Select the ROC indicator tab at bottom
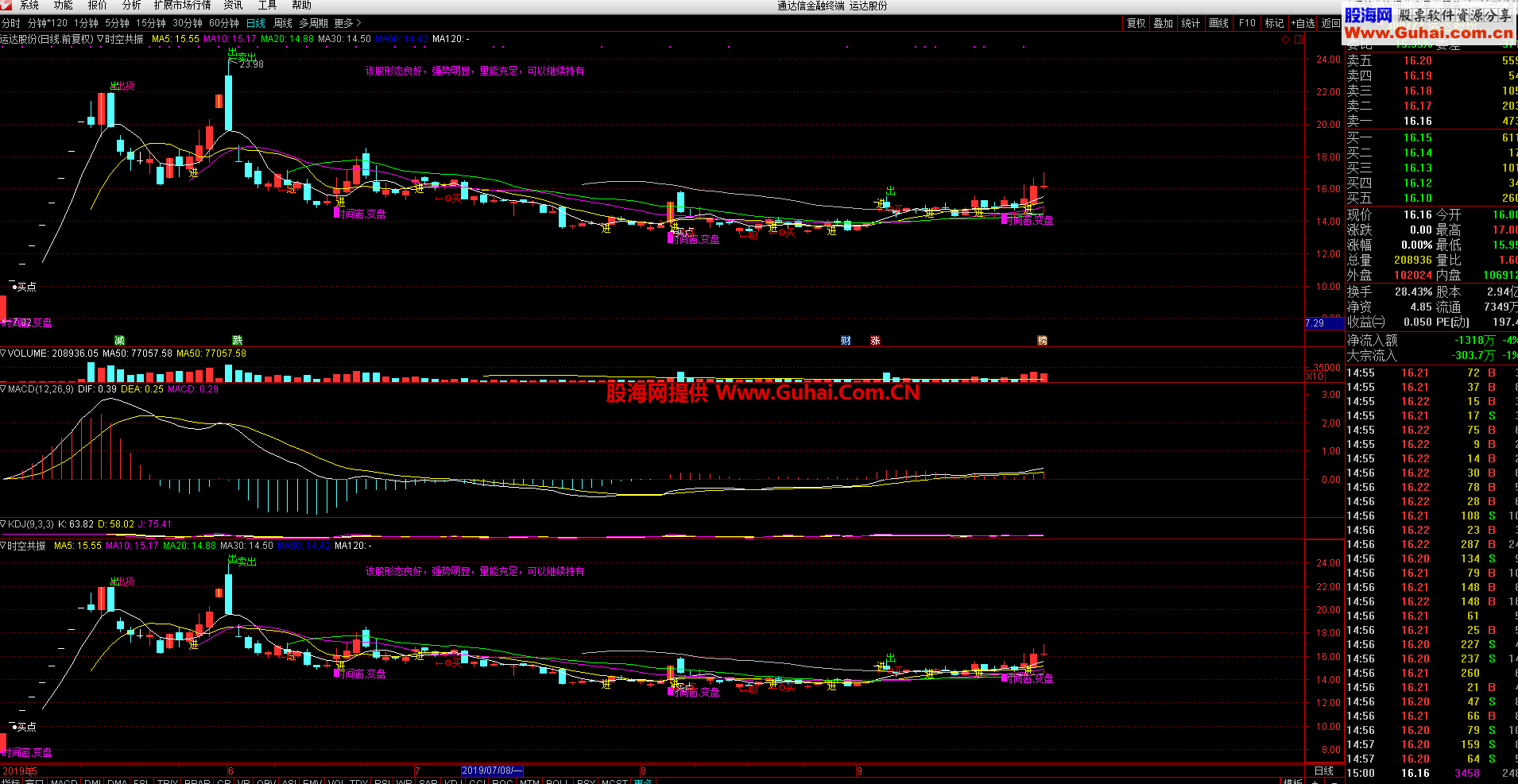Screen dimensions: 1518x784 (x=502, y=780)
